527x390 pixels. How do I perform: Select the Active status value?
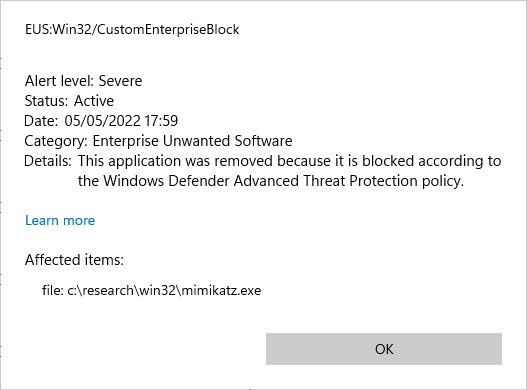click(x=94, y=101)
